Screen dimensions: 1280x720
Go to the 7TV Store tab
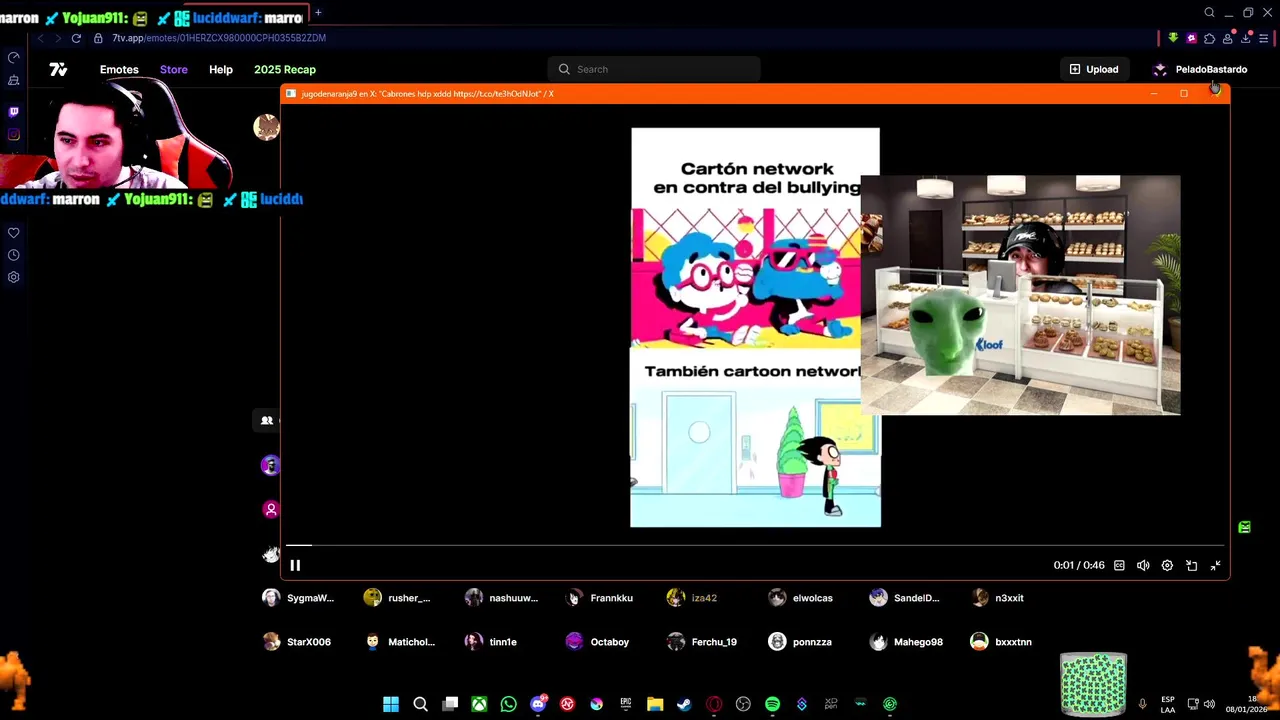pos(174,69)
